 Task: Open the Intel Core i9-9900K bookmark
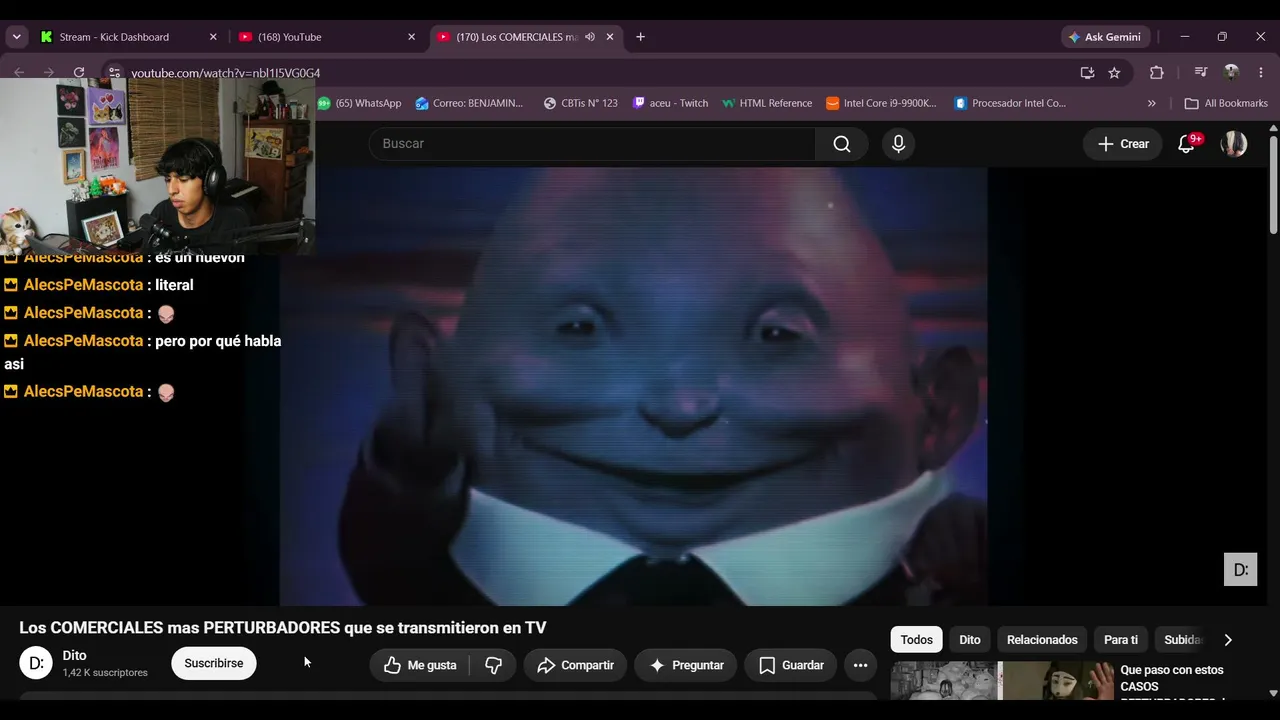pyautogui.click(x=881, y=103)
